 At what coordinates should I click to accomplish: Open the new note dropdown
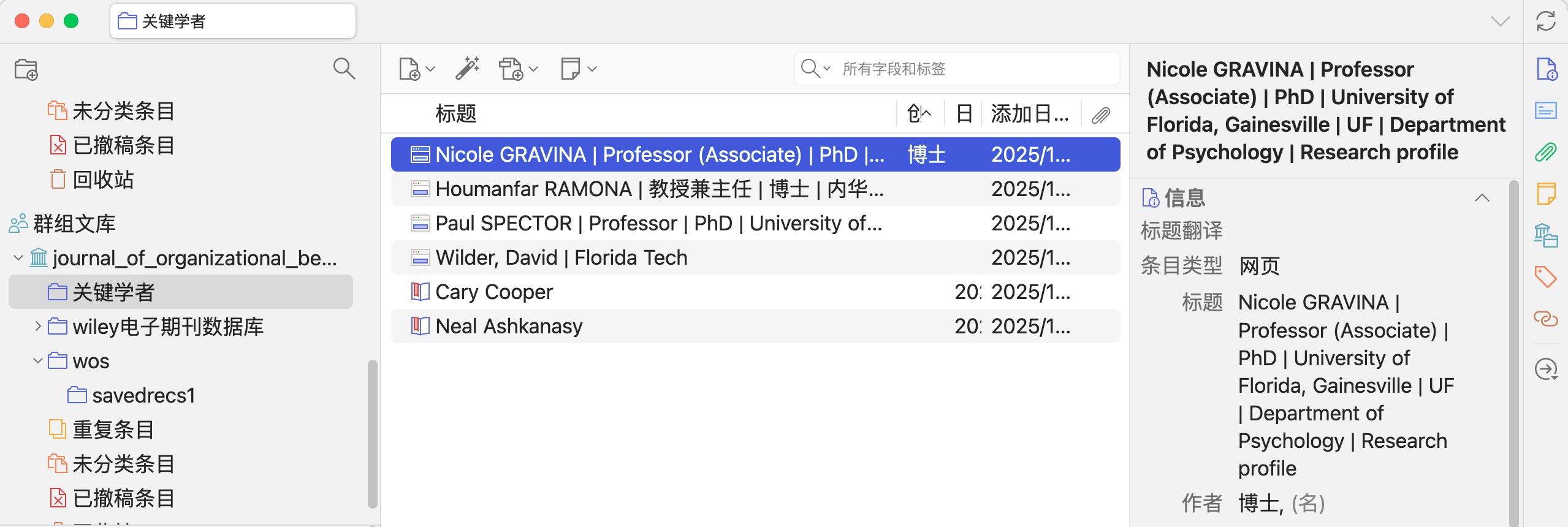[x=578, y=69]
